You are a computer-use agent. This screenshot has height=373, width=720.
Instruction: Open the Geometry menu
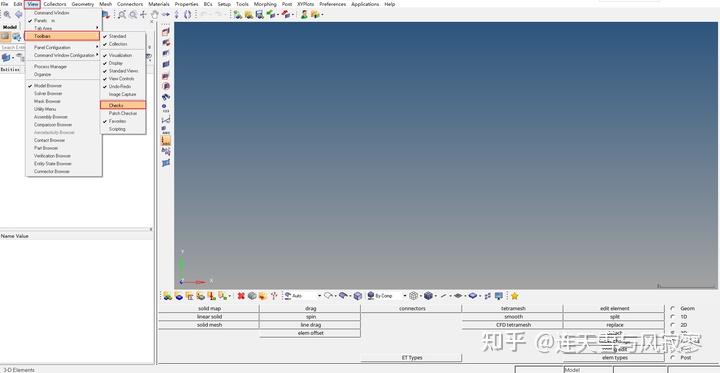tap(83, 4)
